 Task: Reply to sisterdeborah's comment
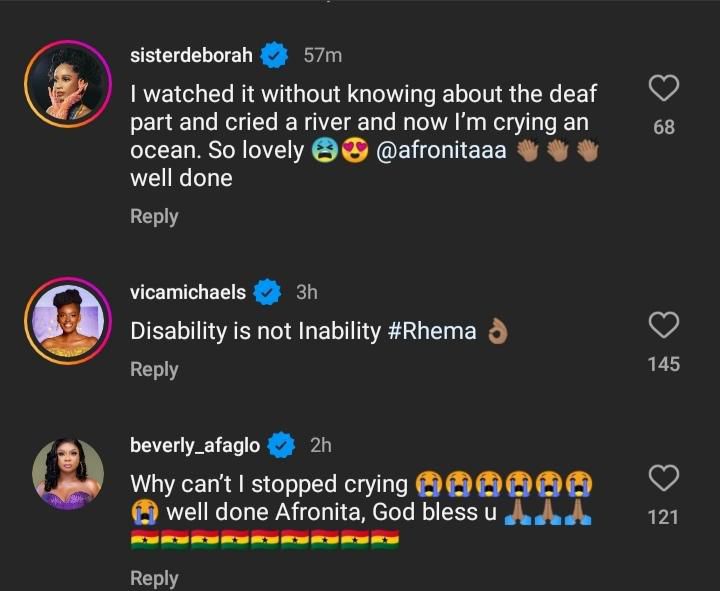154,216
